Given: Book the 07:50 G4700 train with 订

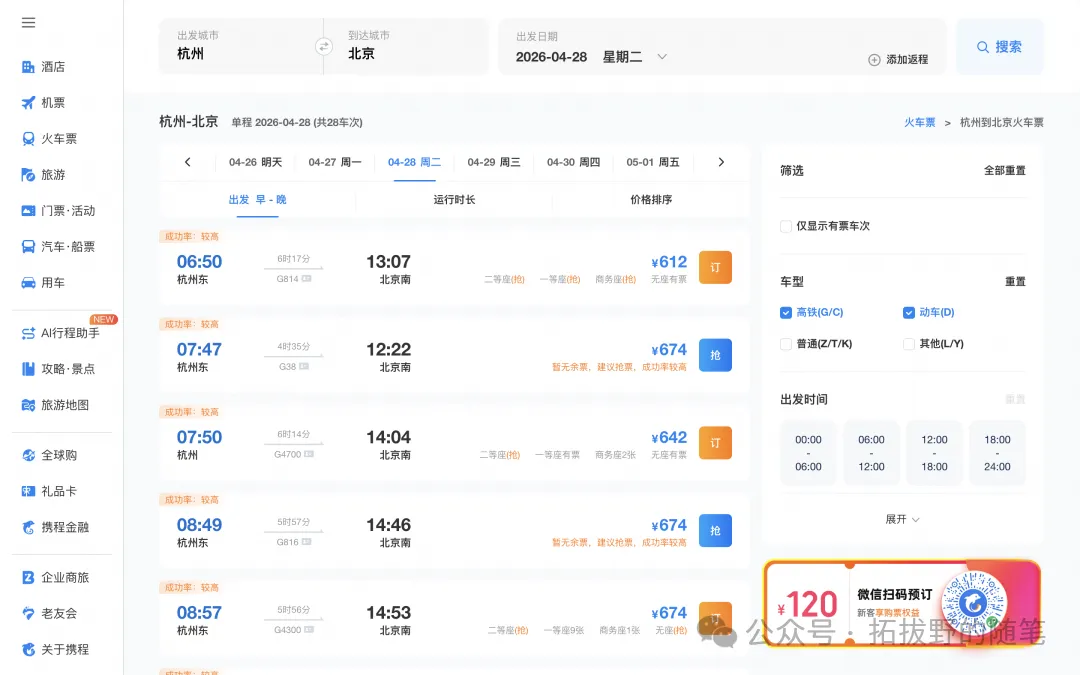Looking at the screenshot, I should coord(716,443).
